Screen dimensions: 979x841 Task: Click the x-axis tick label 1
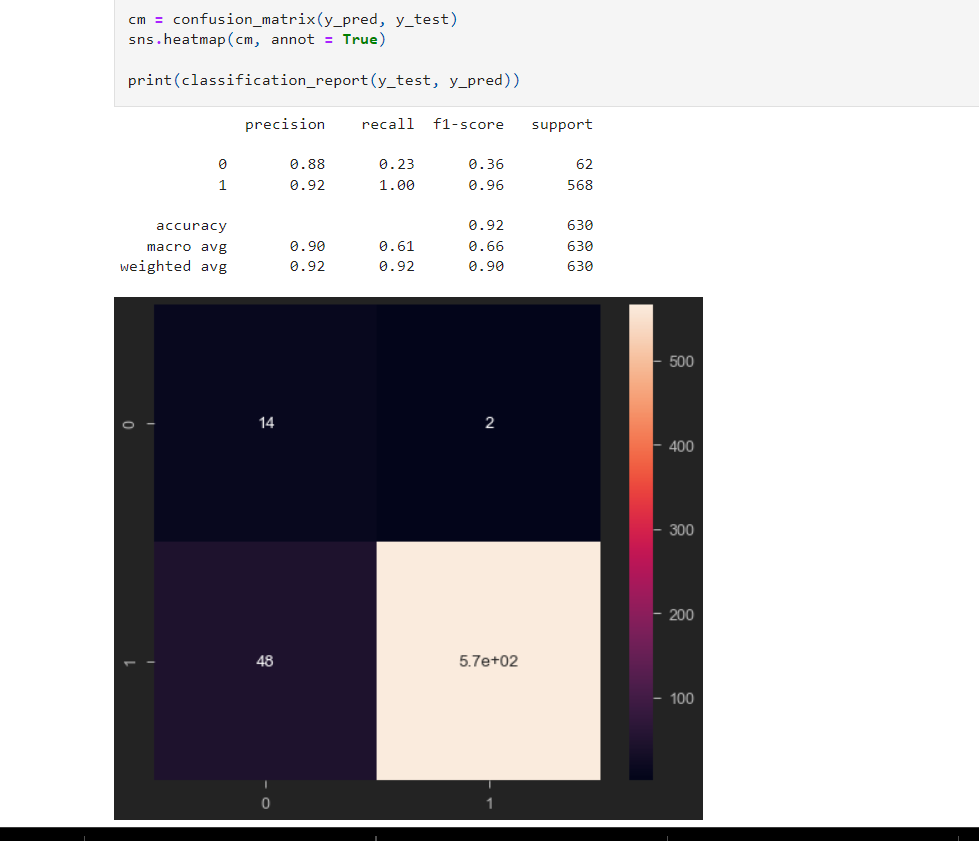pyautogui.click(x=489, y=803)
